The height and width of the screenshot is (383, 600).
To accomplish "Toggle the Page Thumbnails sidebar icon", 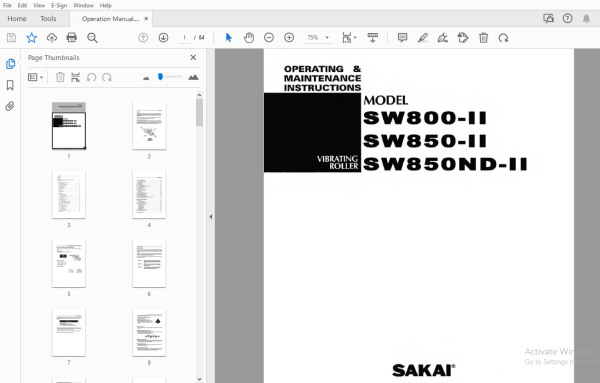I will point(10,64).
